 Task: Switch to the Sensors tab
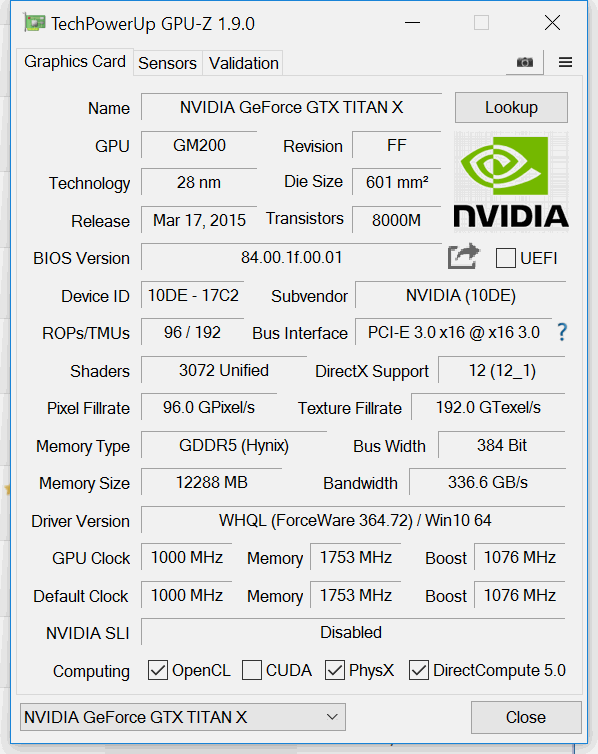coord(167,63)
